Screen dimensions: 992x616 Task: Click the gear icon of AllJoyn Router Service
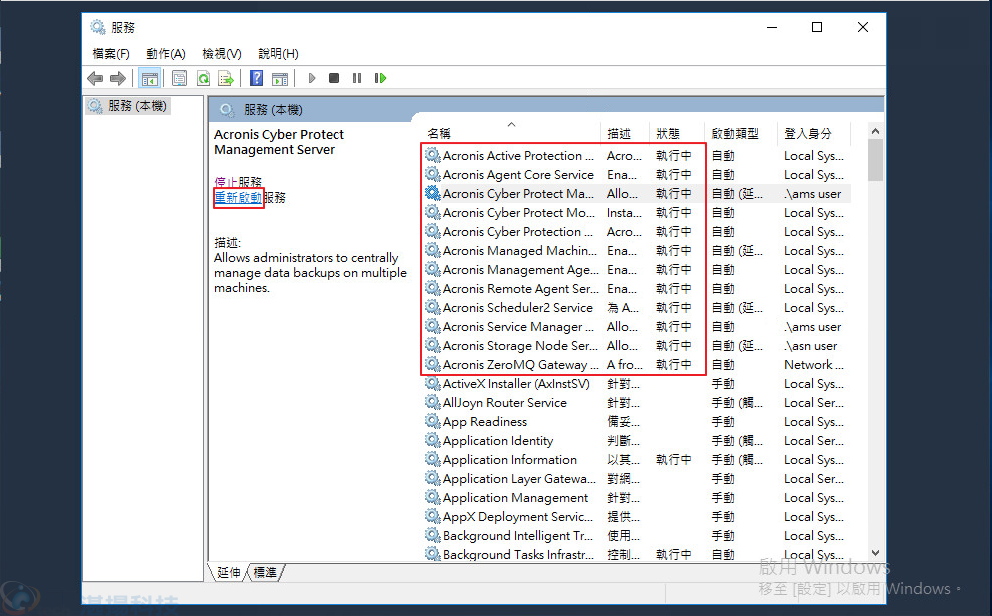tap(433, 402)
